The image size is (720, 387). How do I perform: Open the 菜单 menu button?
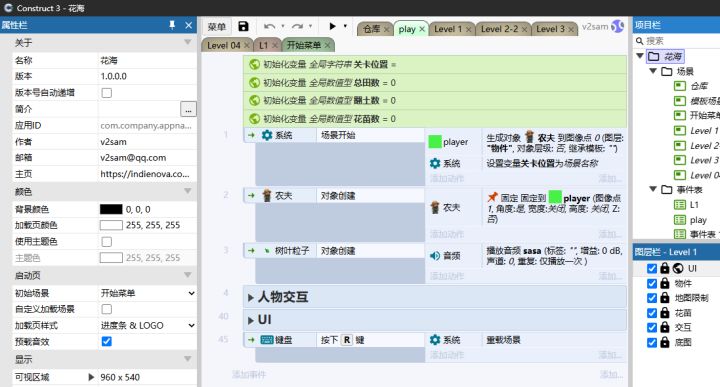click(217, 27)
